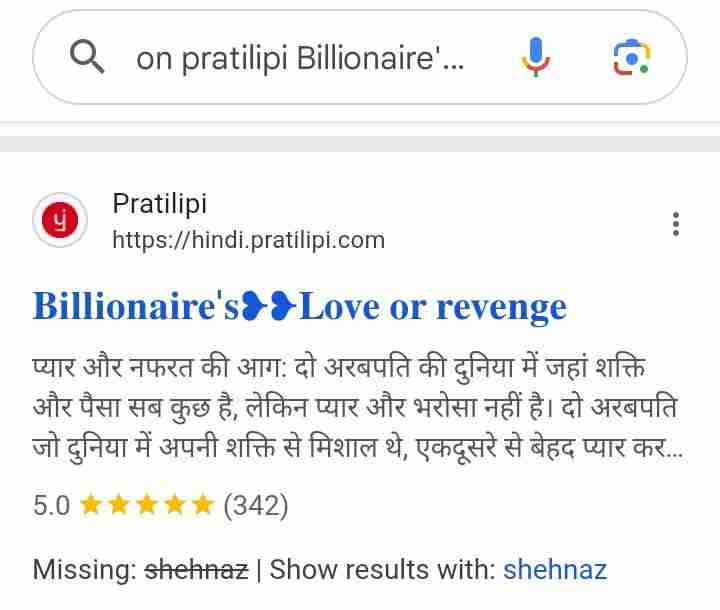Show results with shehnaz link

[555, 569]
